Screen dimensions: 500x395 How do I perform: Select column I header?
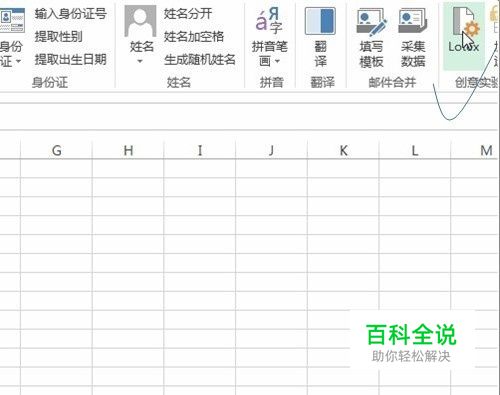tap(200, 151)
